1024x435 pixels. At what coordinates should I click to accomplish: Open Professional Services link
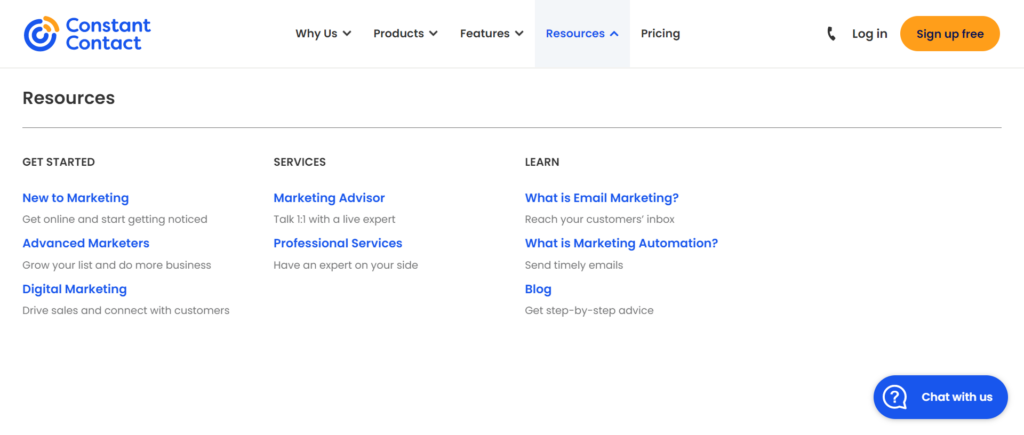(x=338, y=244)
